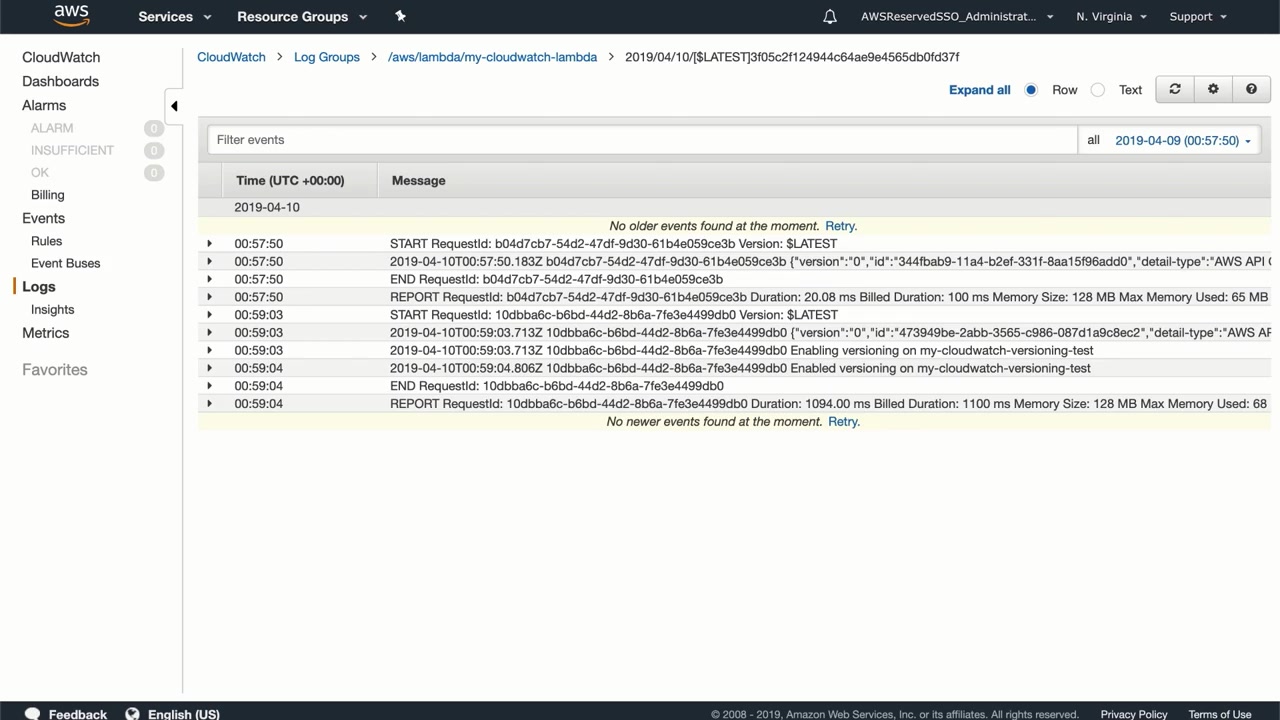Expand the Enabled versioning log row
This screenshot has height=720, width=1280.
[x=209, y=368]
